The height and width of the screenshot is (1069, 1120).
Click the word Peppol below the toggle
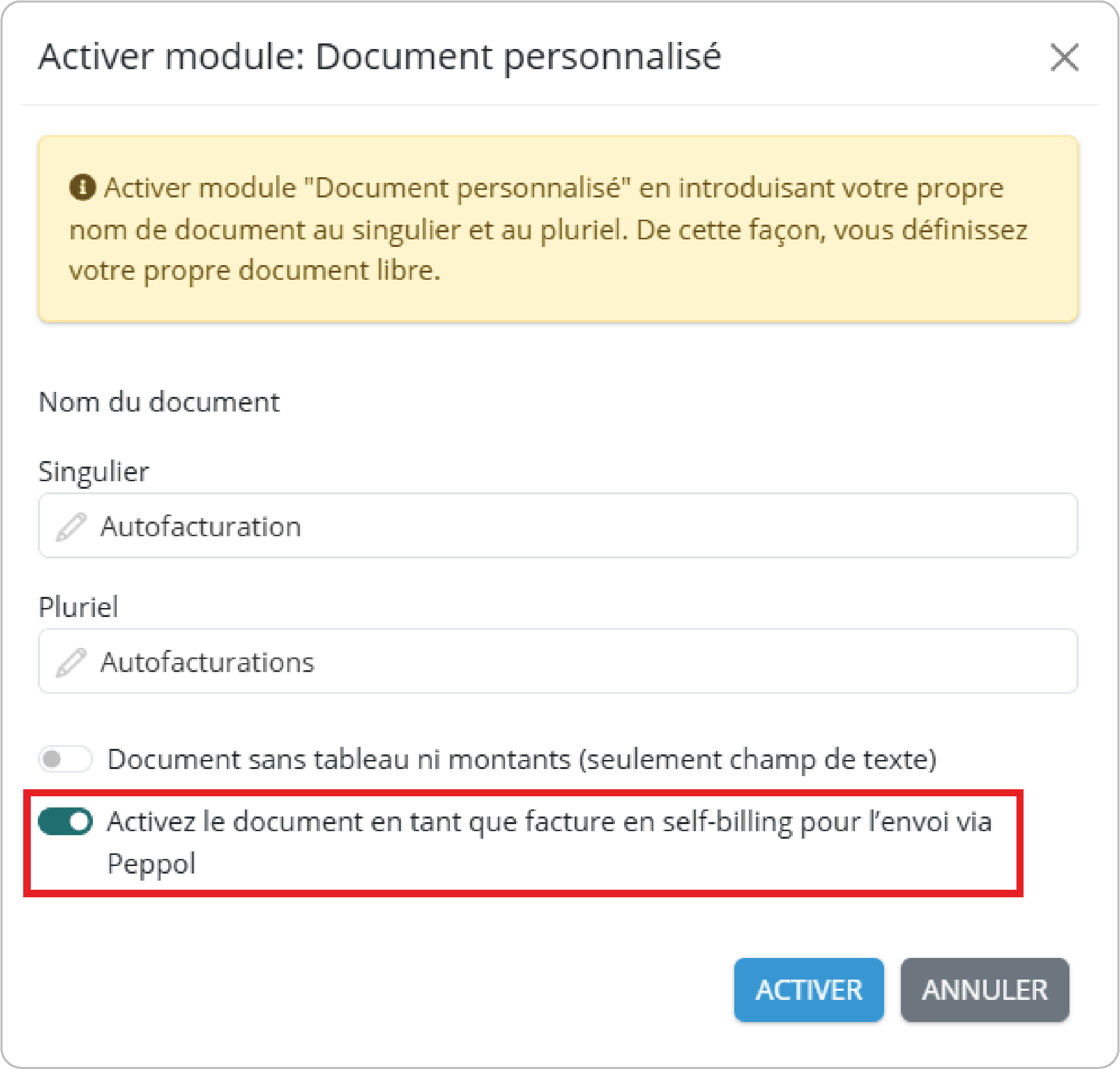point(151,862)
